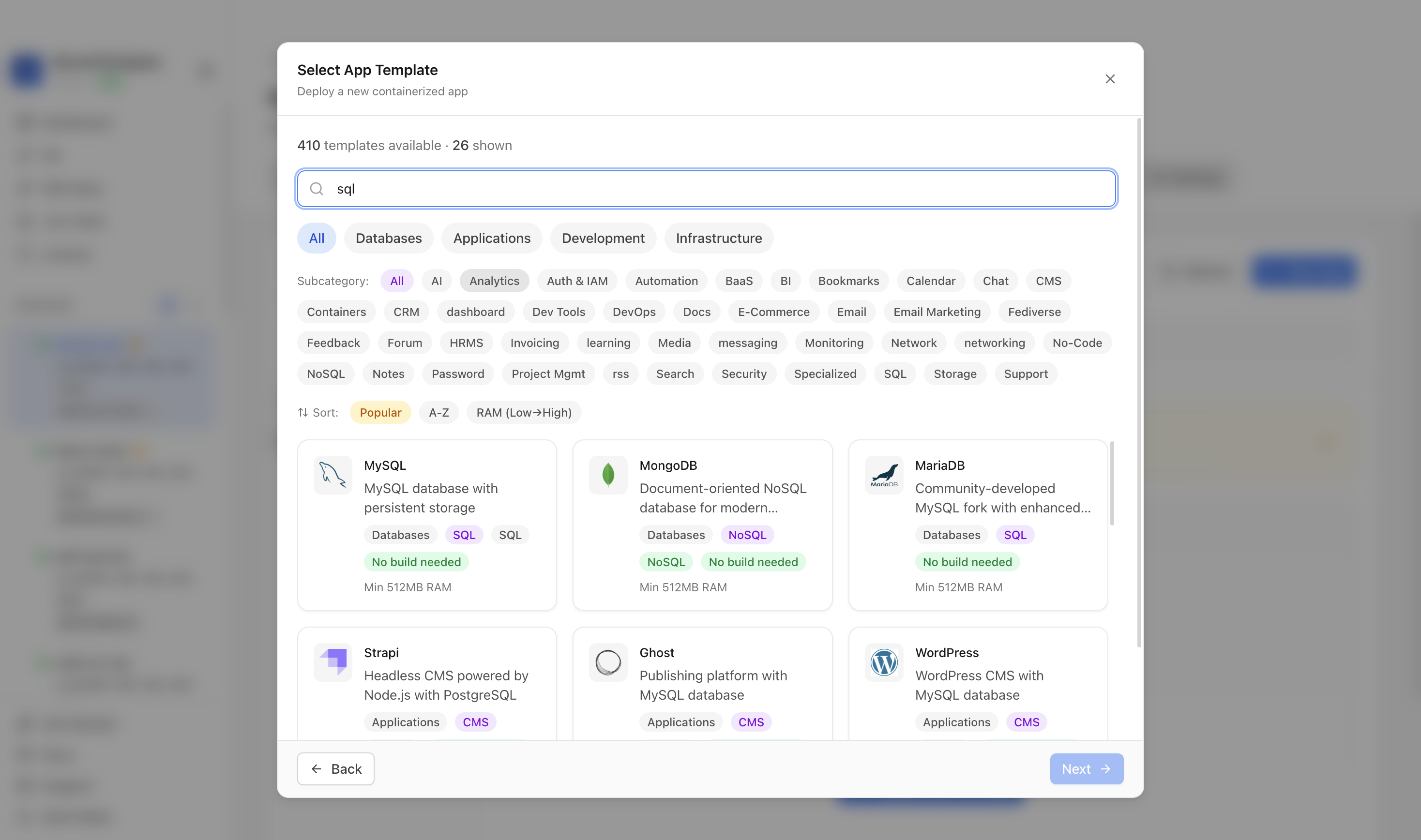Filter by the dashboard subcategory

click(x=476, y=312)
